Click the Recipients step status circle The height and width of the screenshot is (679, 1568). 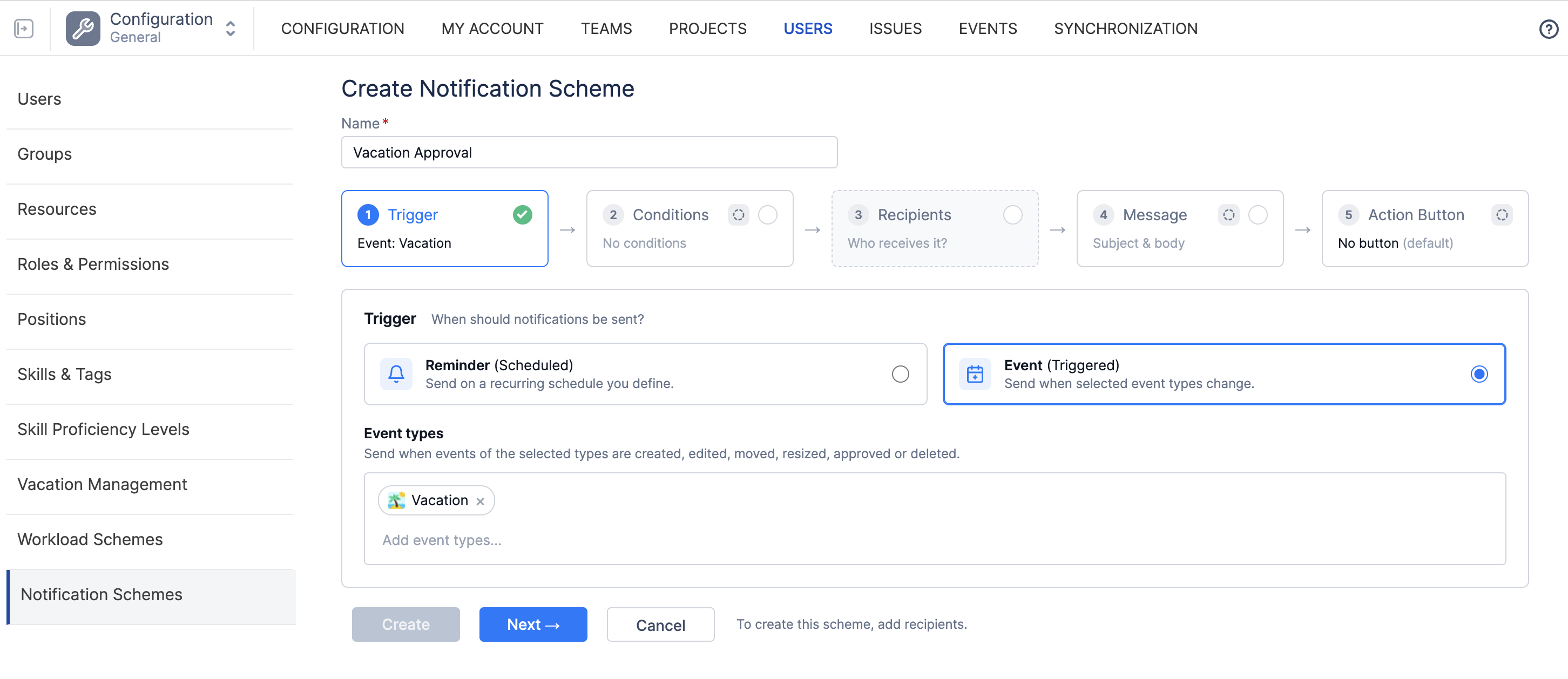tap(1013, 215)
